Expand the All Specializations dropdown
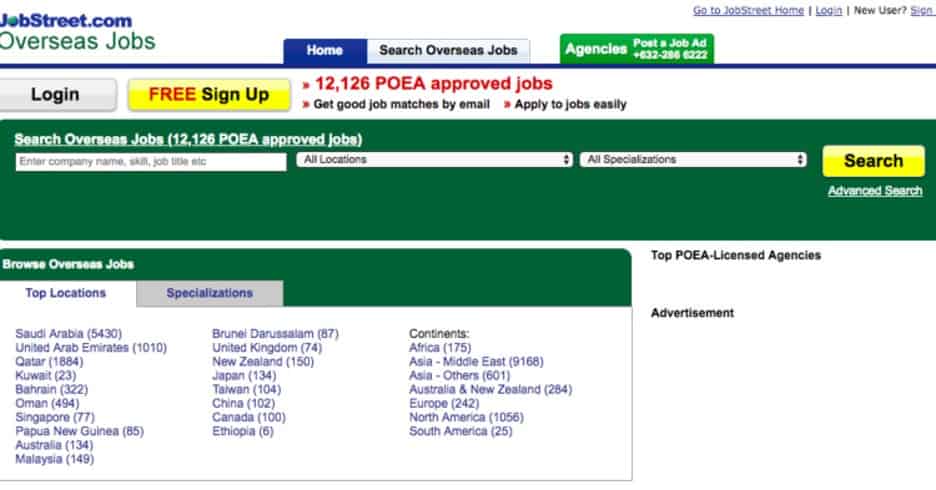936x490 pixels. pos(693,160)
